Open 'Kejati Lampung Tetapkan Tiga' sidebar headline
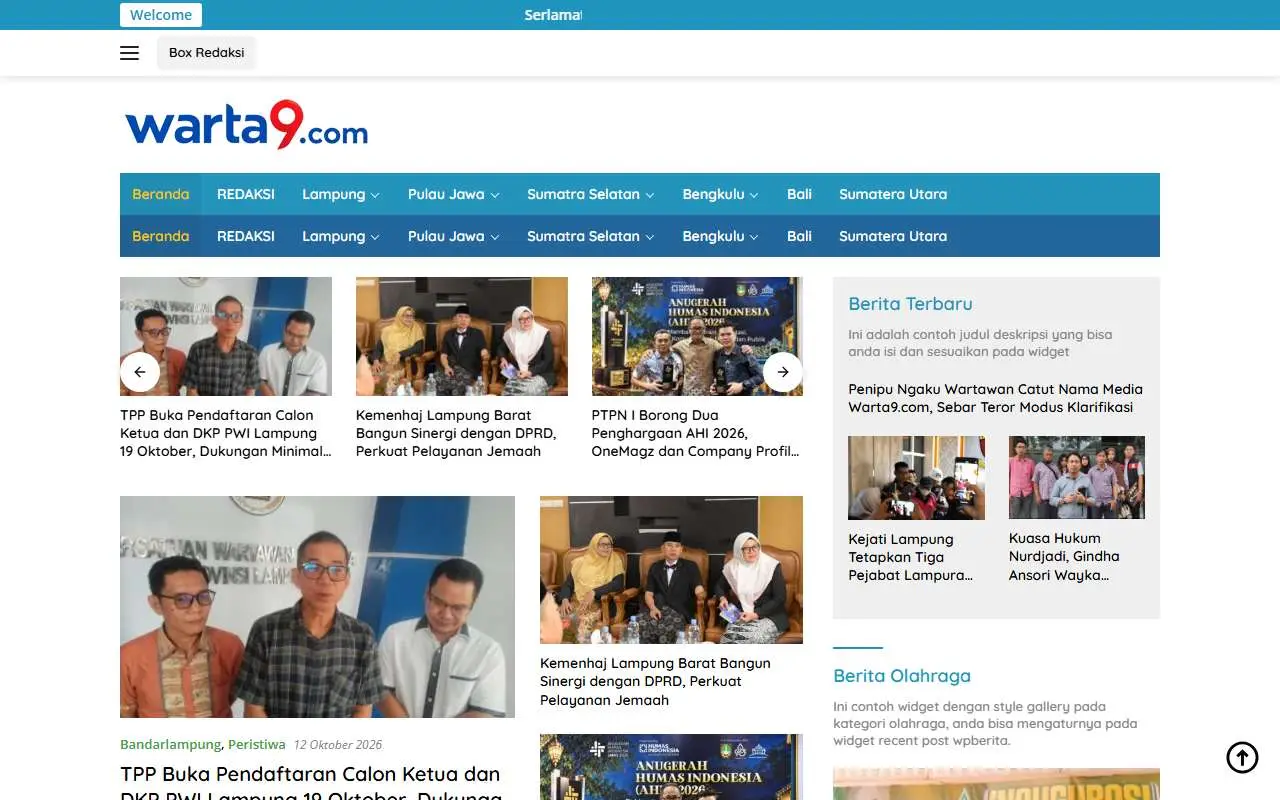 point(911,557)
